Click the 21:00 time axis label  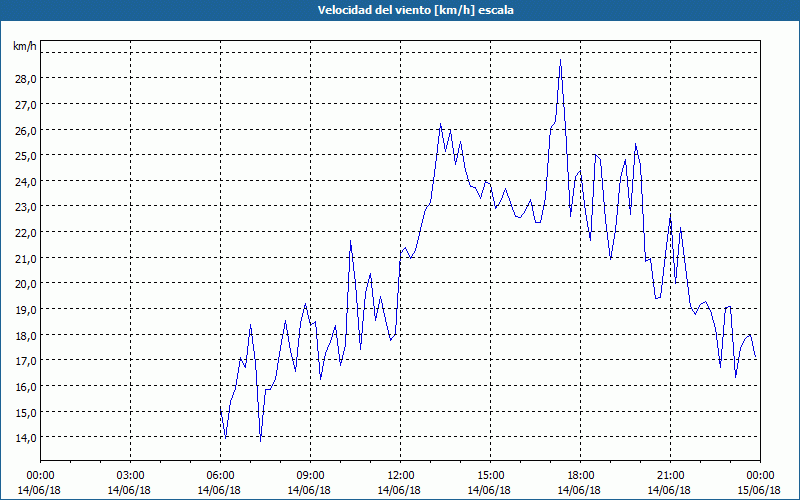coord(670,476)
